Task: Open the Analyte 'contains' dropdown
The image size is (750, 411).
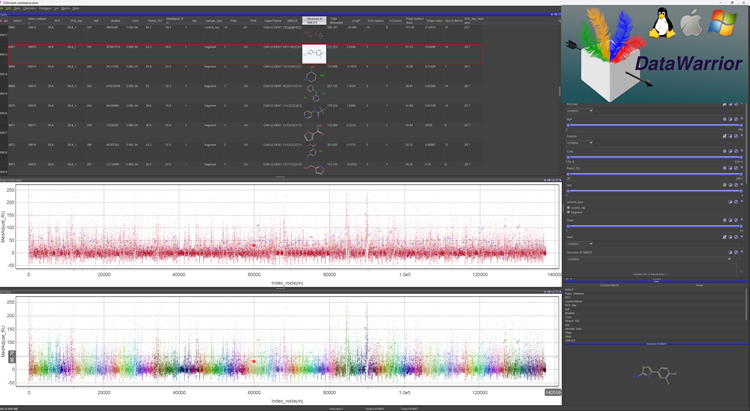Action: pos(580,143)
